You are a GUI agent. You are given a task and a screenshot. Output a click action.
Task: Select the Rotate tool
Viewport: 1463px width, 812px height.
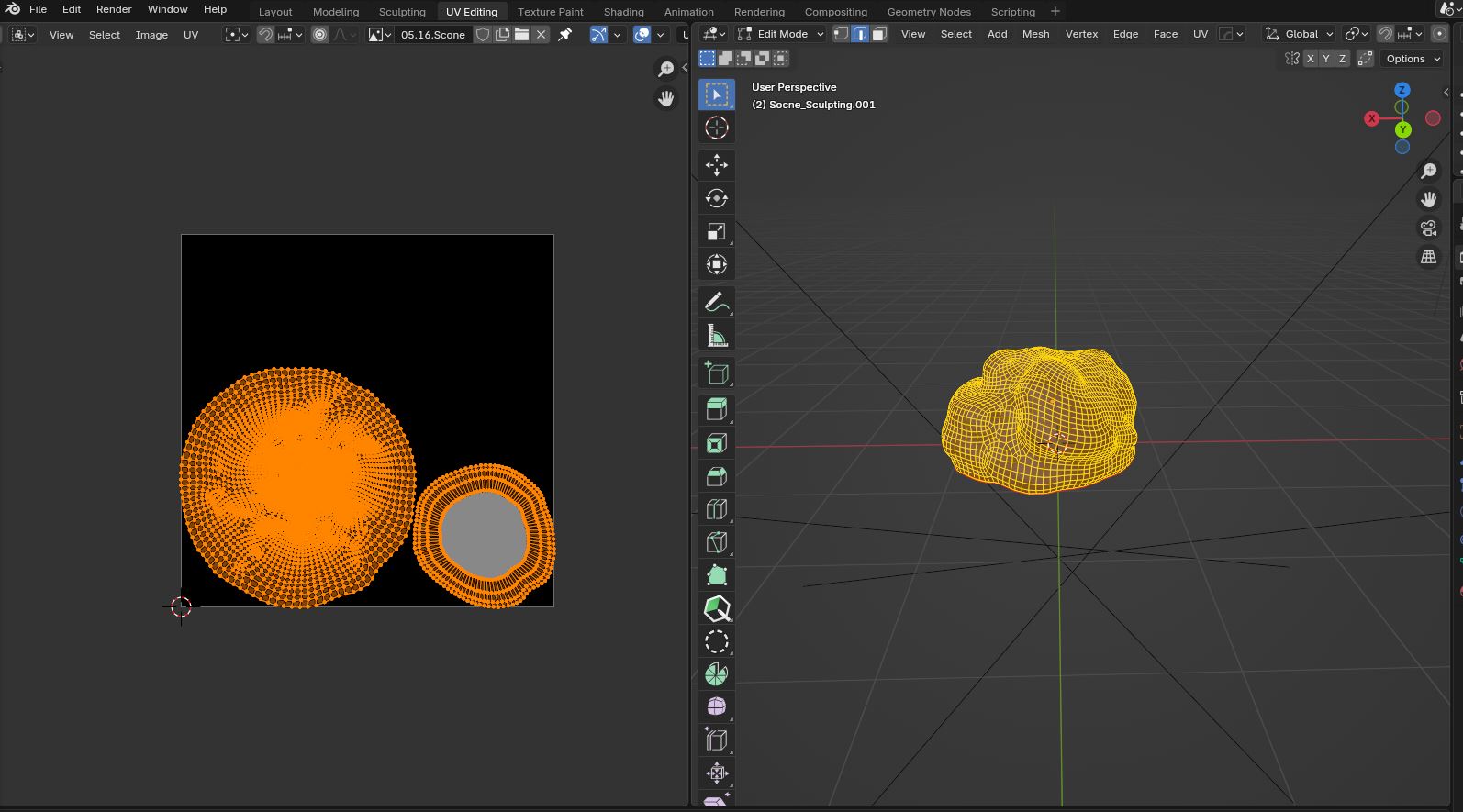pyautogui.click(x=716, y=198)
